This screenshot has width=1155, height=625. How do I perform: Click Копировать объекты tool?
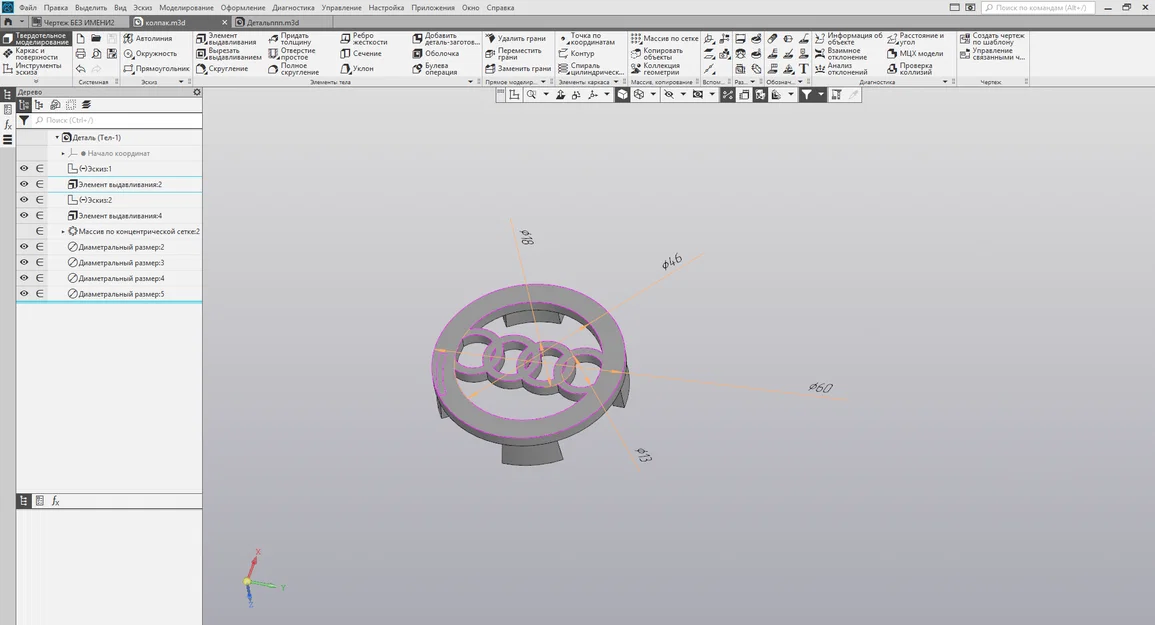[656, 54]
